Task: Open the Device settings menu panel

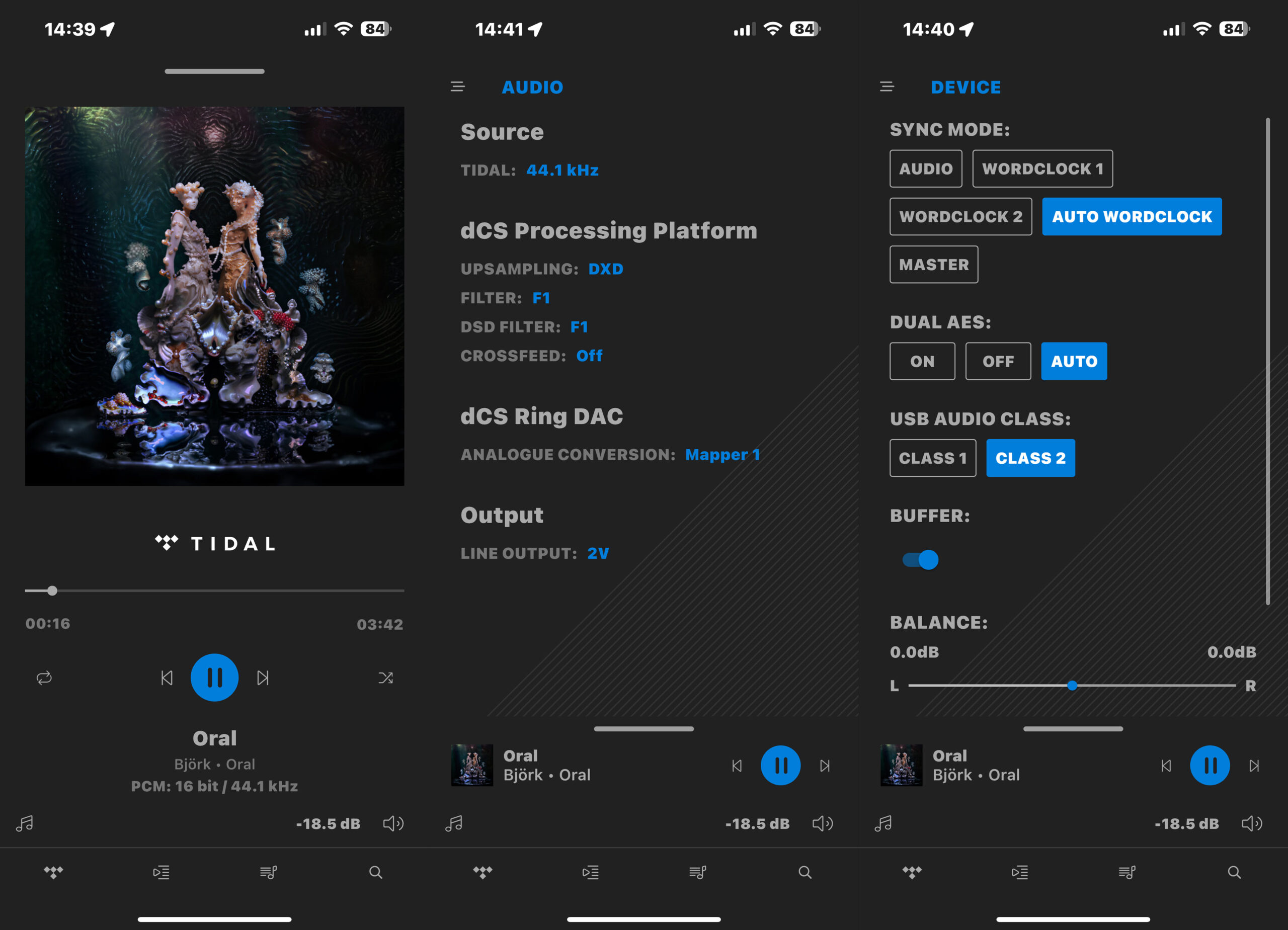Action: coord(885,88)
